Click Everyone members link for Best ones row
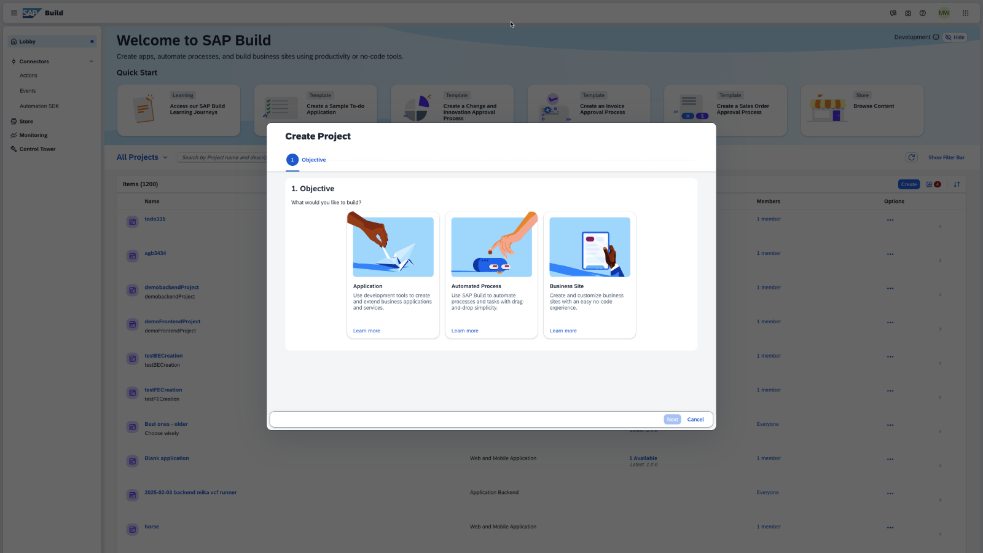This screenshot has width=983, height=553. [767, 424]
